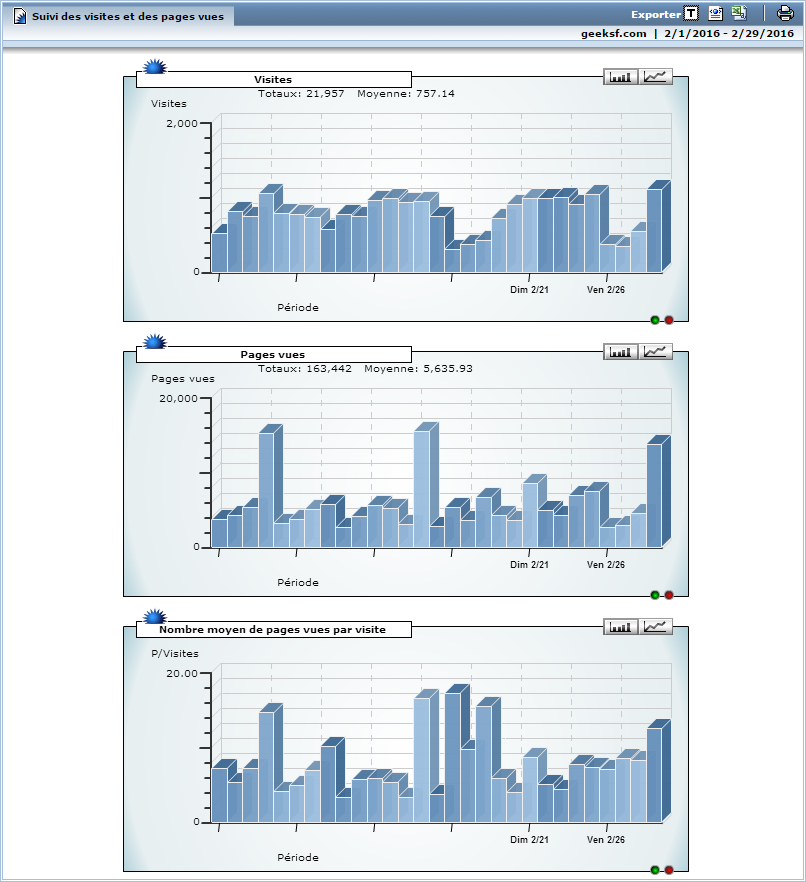Export report to Excel spreadsheet icon

tap(739, 13)
